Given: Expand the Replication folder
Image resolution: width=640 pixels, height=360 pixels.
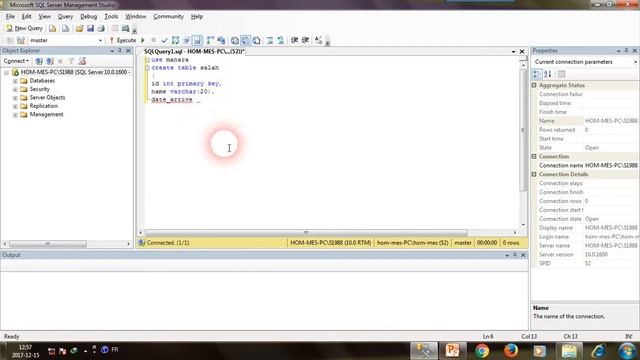Looking at the screenshot, I should (15, 106).
